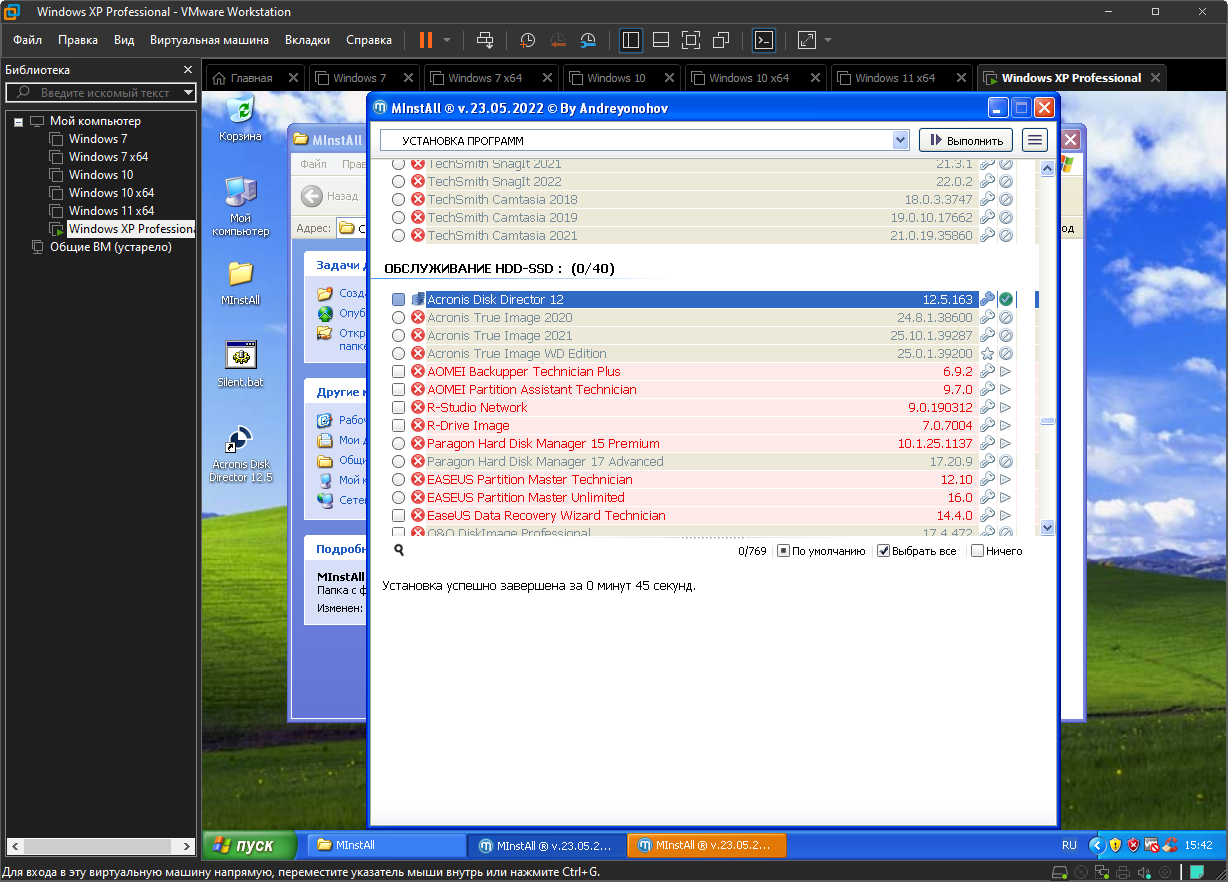The height and width of the screenshot is (882, 1228).
Task: Expand the VMware library search dropdown arrow
Action: (x=188, y=93)
